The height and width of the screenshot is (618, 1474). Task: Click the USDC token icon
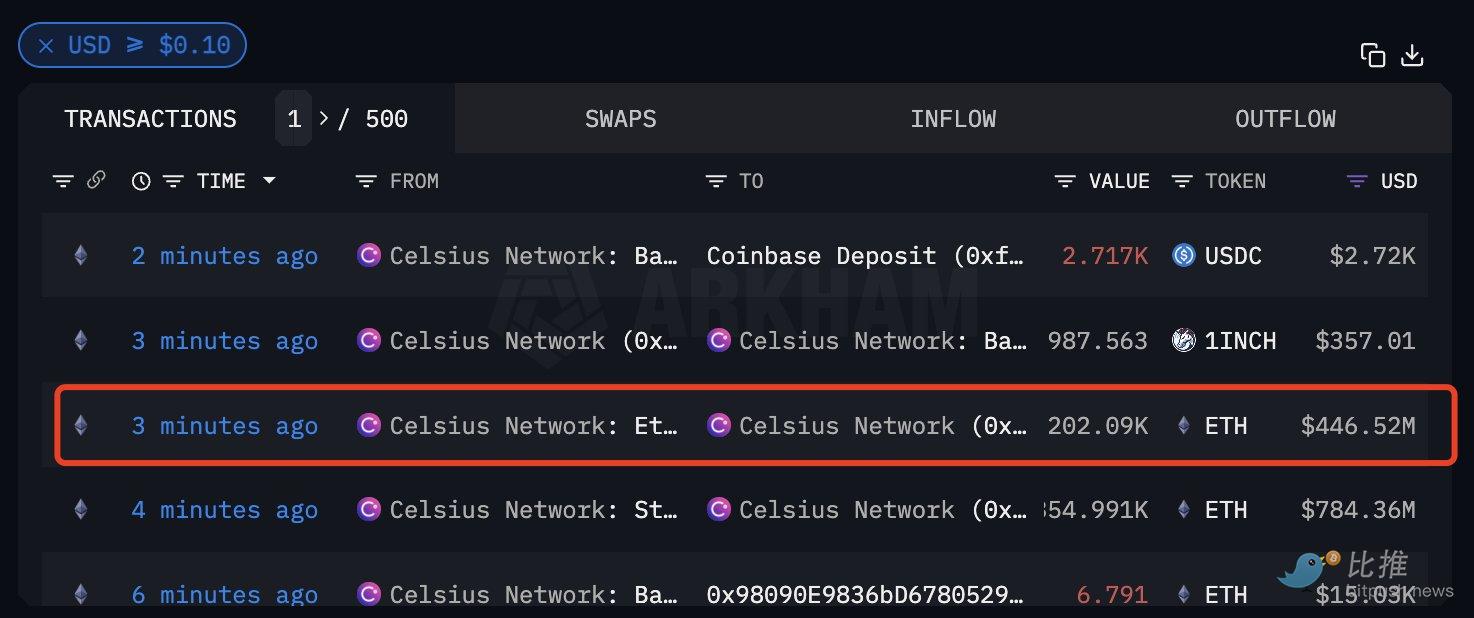pyautogui.click(x=1184, y=255)
